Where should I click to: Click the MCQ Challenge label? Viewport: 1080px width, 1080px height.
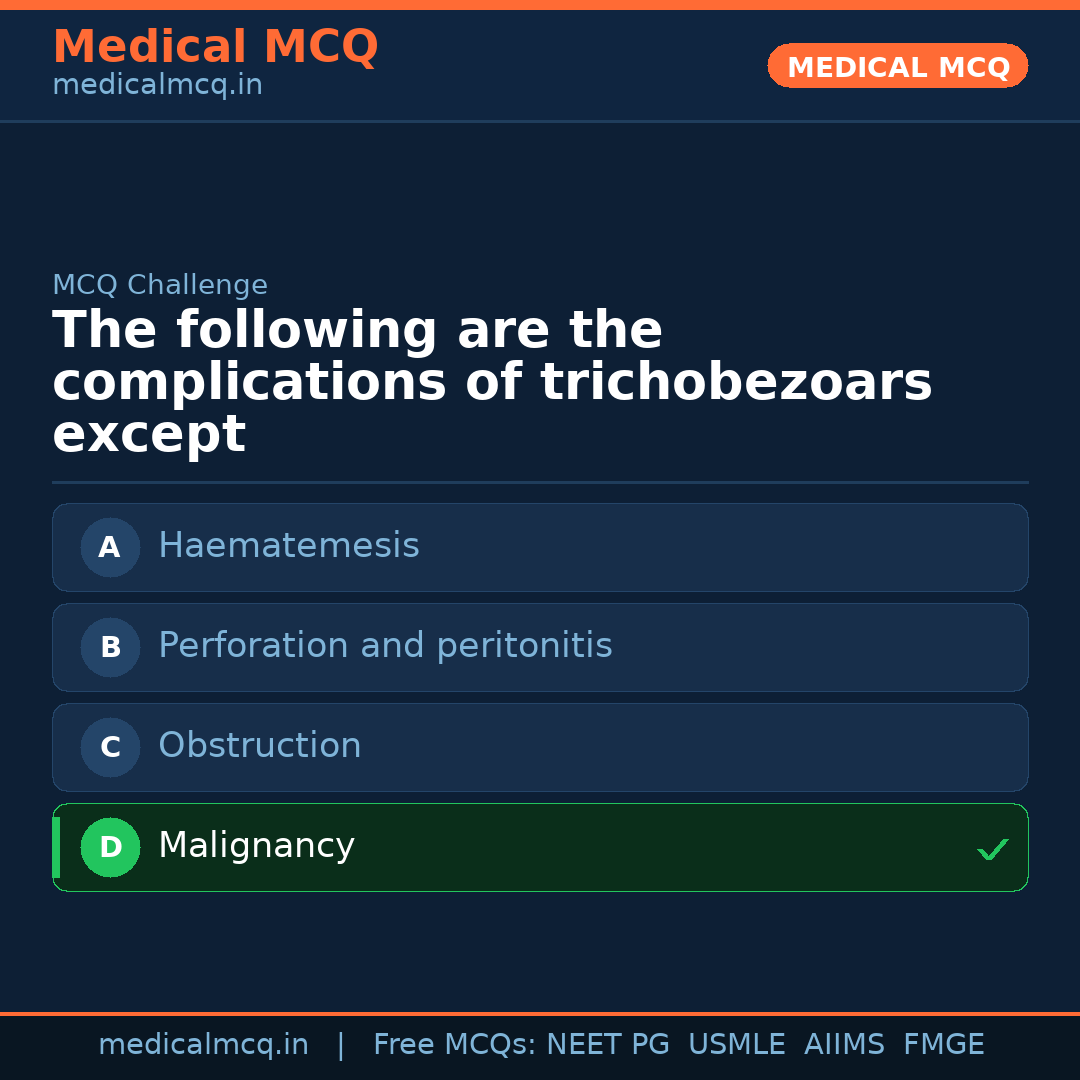pyautogui.click(x=160, y=285)
